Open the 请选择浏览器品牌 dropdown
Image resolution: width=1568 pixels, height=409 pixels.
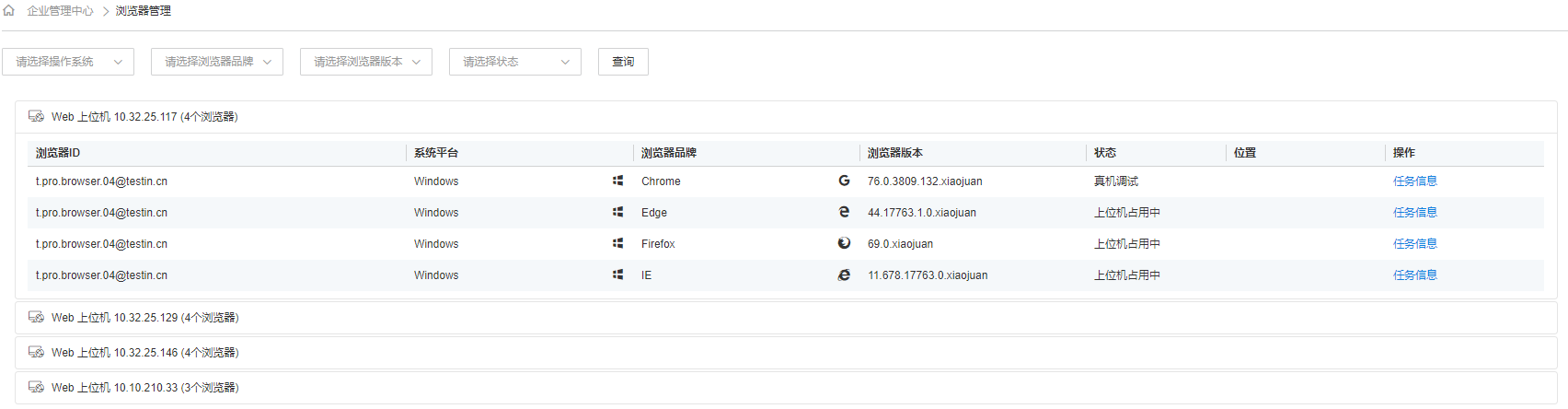tap(217, 62)
